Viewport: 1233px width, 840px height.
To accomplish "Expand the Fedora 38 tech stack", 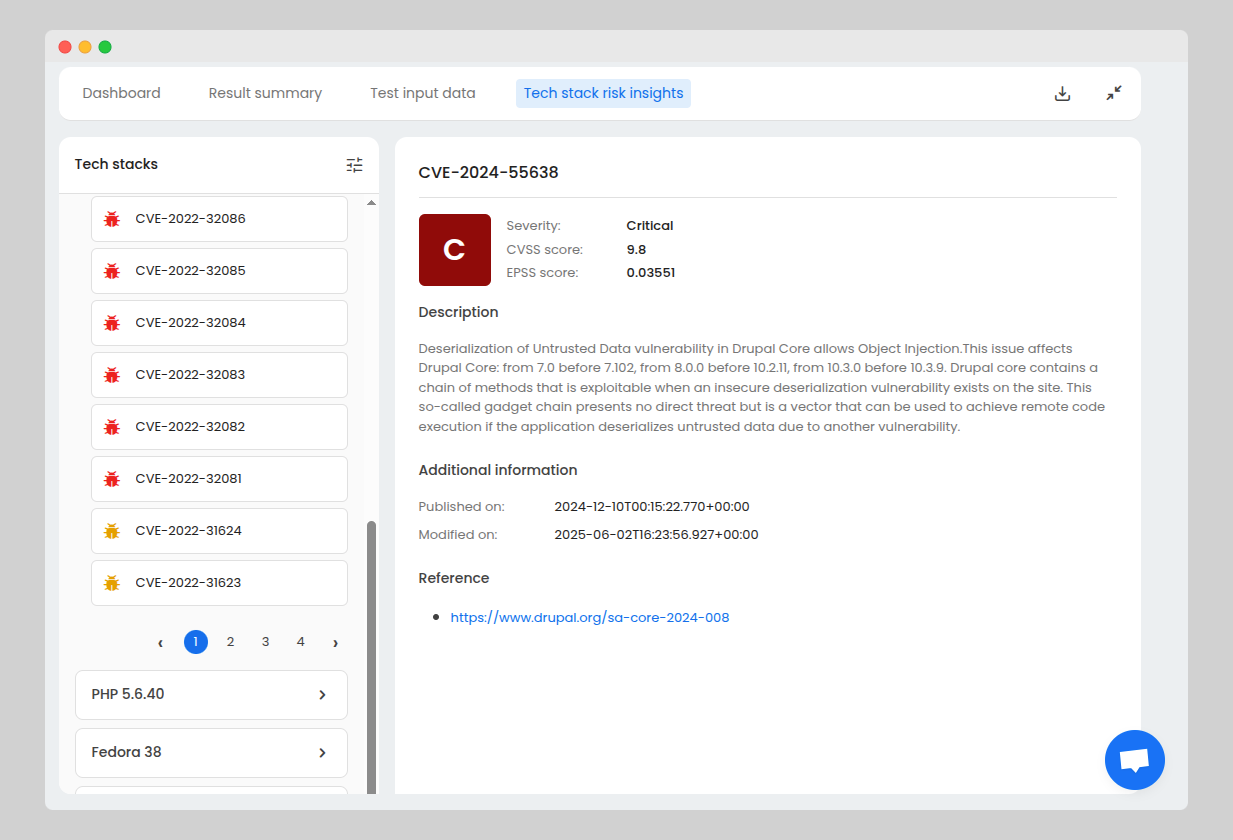I will (x=211, y=752).
